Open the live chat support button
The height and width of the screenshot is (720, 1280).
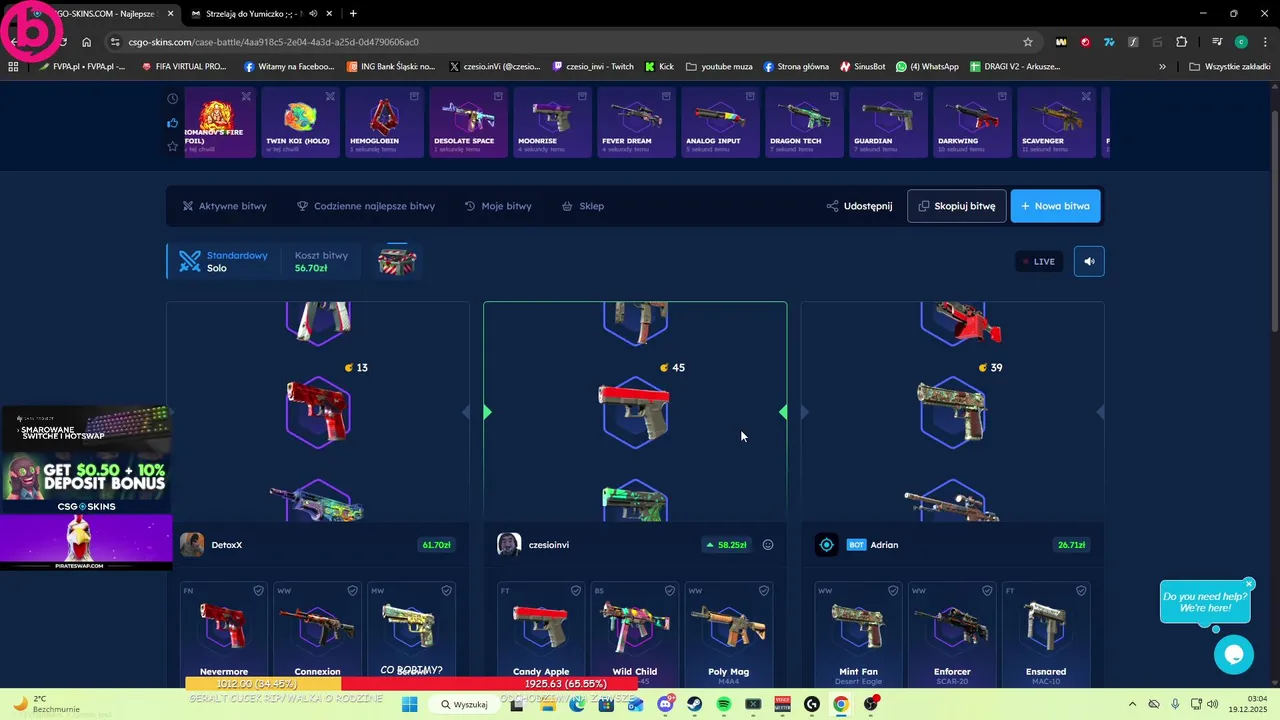click(x=1233, y=655)
